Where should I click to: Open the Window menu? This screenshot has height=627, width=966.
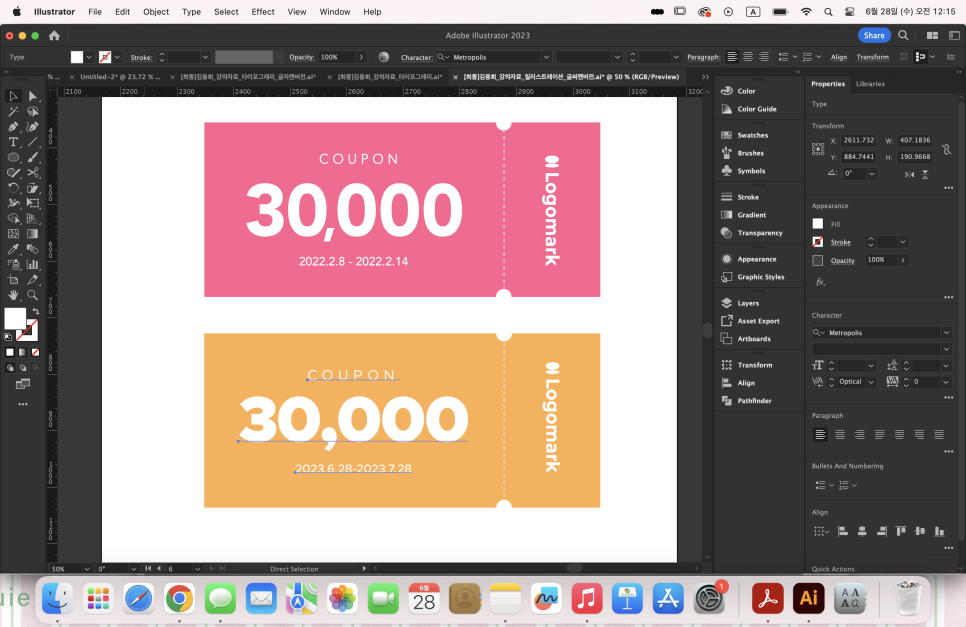[335, 12]
